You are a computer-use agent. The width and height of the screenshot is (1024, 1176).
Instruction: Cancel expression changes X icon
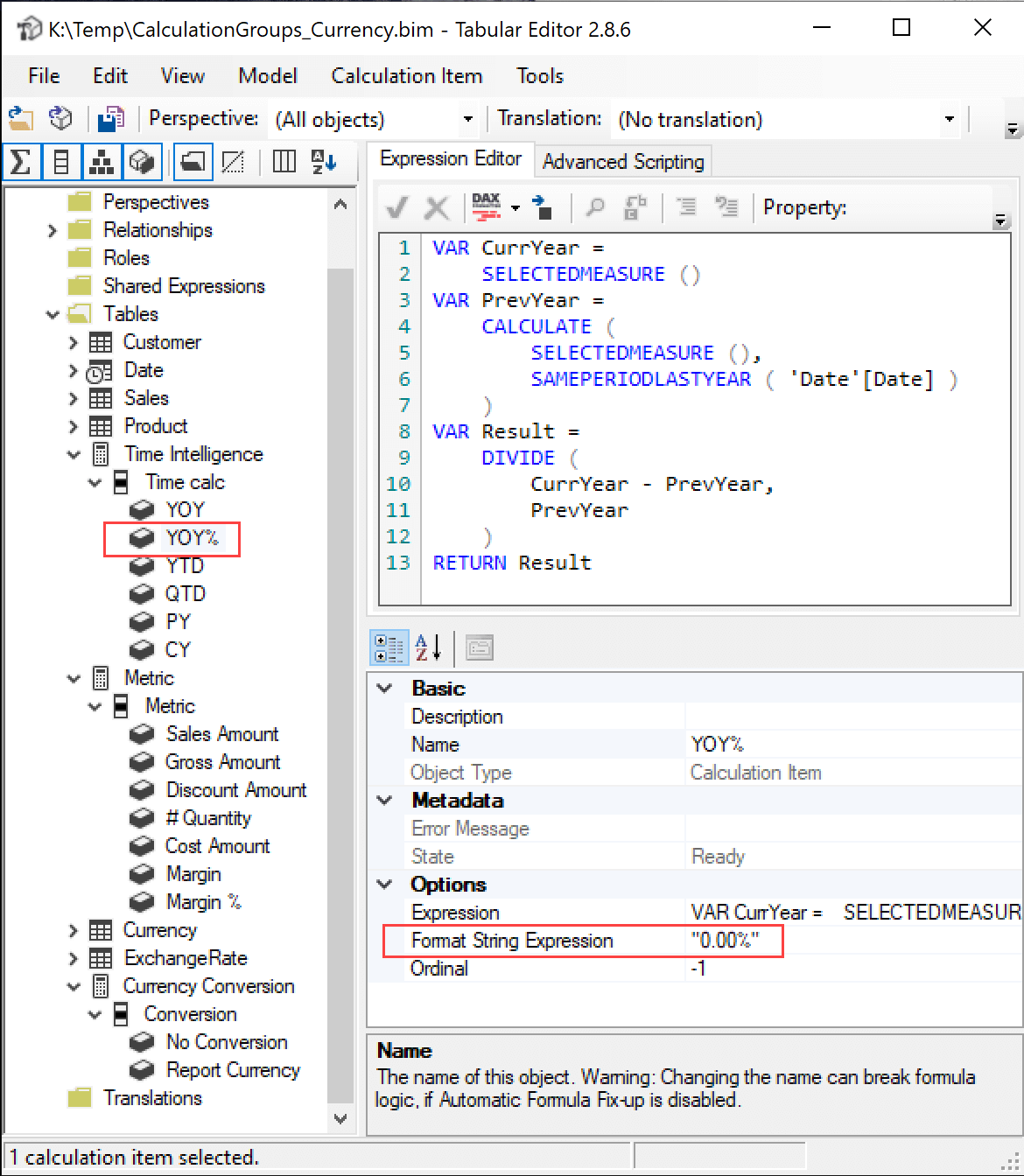(x=436, y=207)
